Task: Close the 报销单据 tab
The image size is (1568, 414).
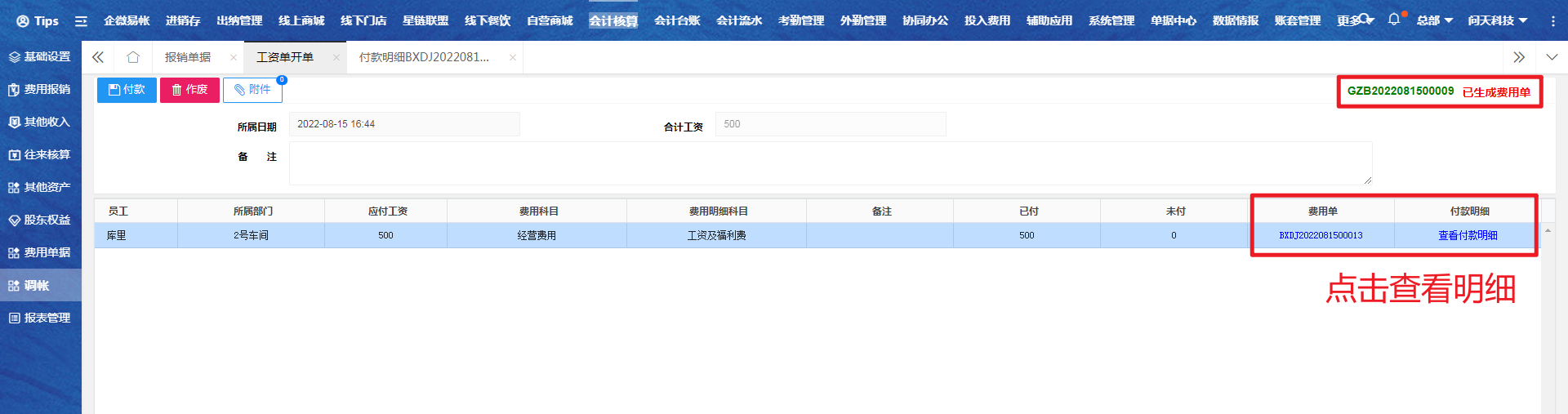Action: point(234,57)
